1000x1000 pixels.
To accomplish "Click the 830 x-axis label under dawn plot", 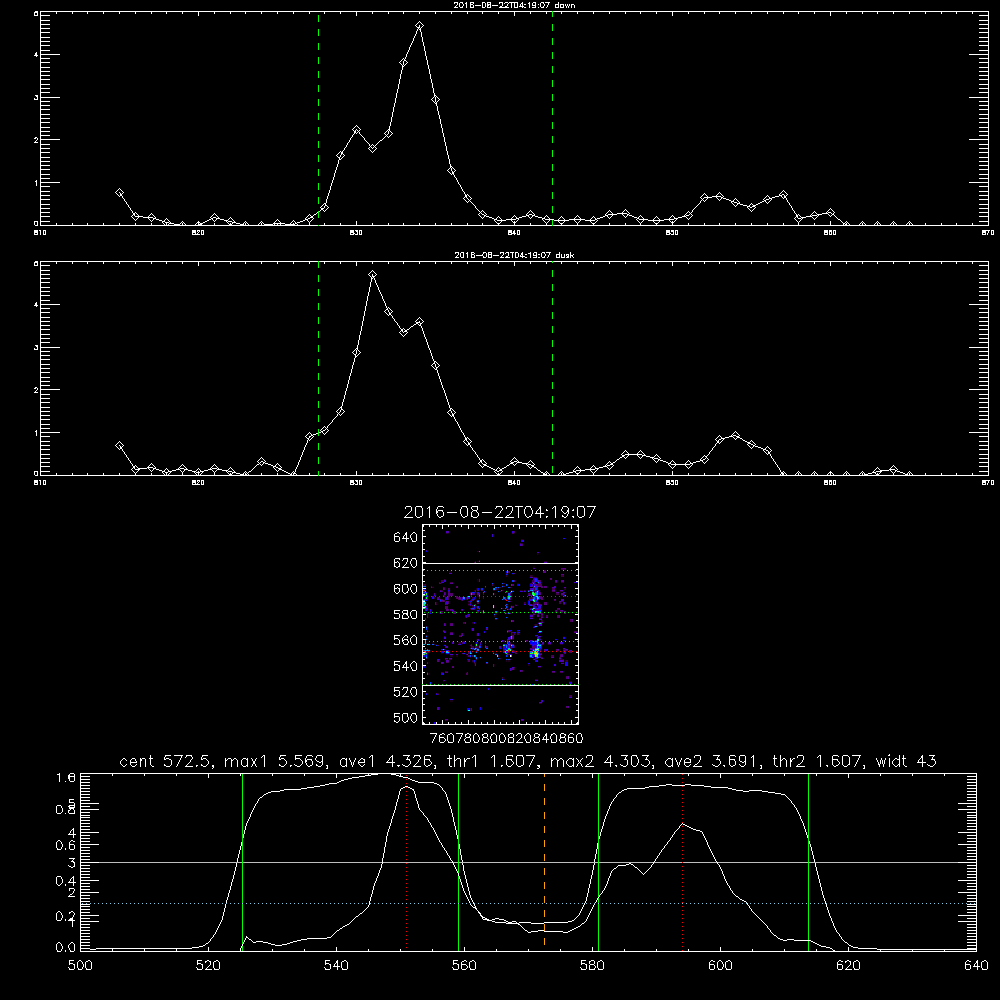I will 357,233.
